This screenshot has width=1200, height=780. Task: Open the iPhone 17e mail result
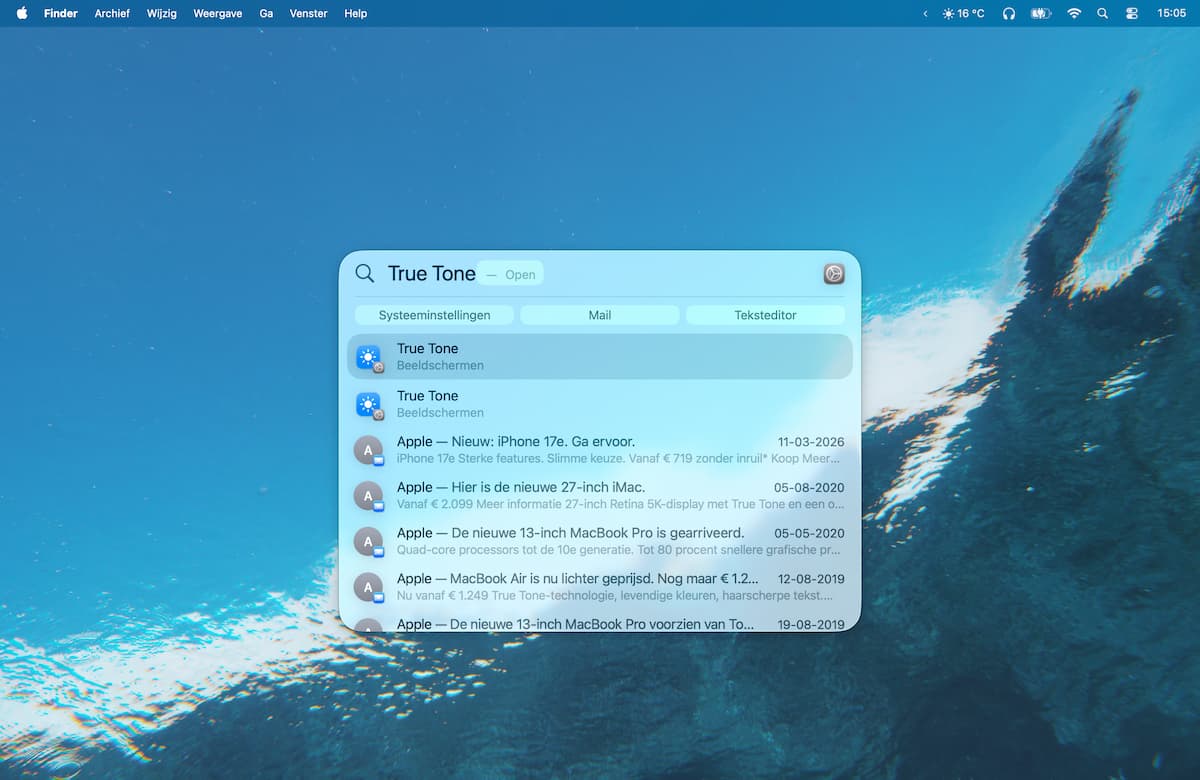coord(600,450)
